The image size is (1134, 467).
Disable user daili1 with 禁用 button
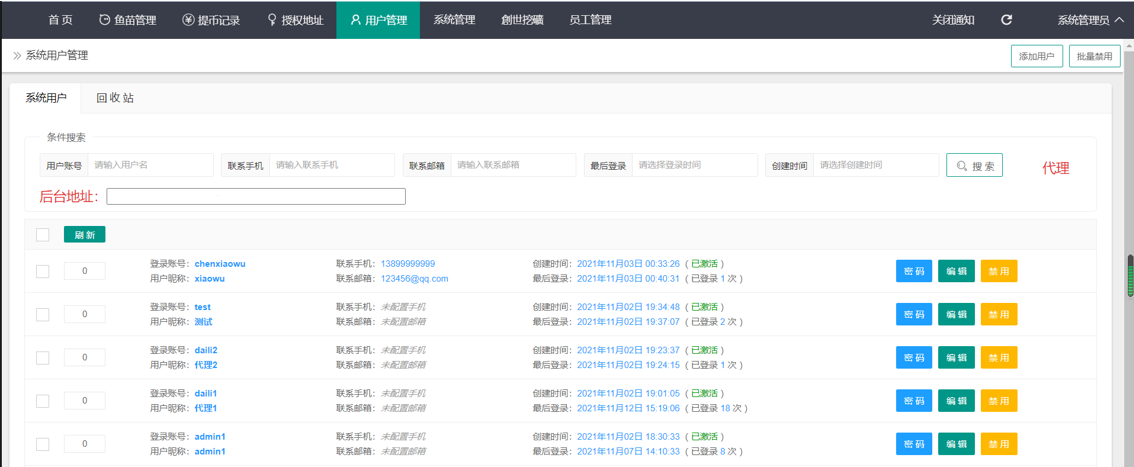coord(998,401)
